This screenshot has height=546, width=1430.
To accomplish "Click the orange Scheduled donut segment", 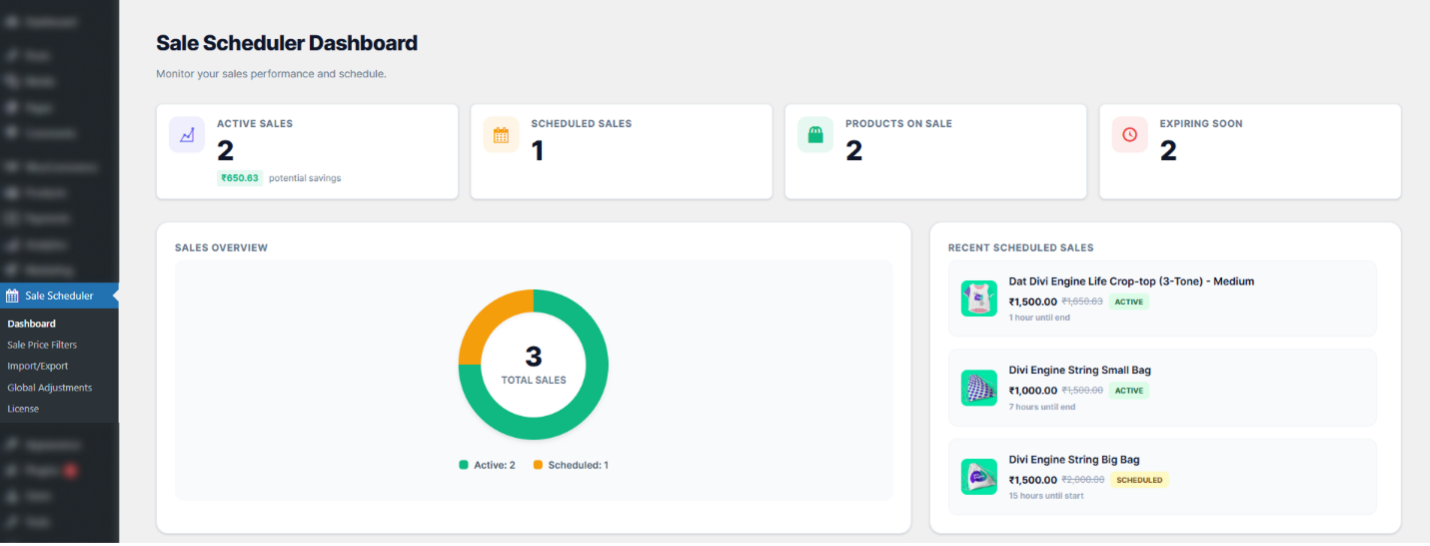I will pyautogui.click(x=487, y=320).
